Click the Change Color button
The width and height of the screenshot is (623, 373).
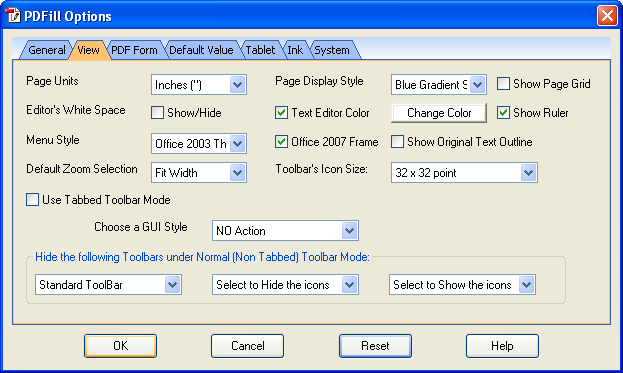point(439,113)
